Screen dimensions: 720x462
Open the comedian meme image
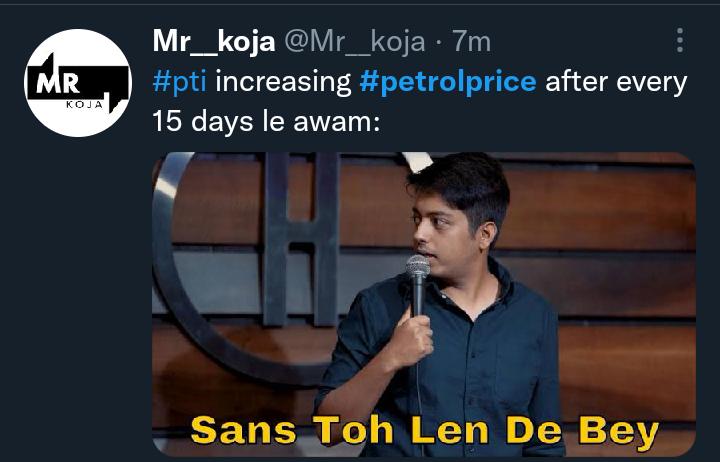[423, 300]
